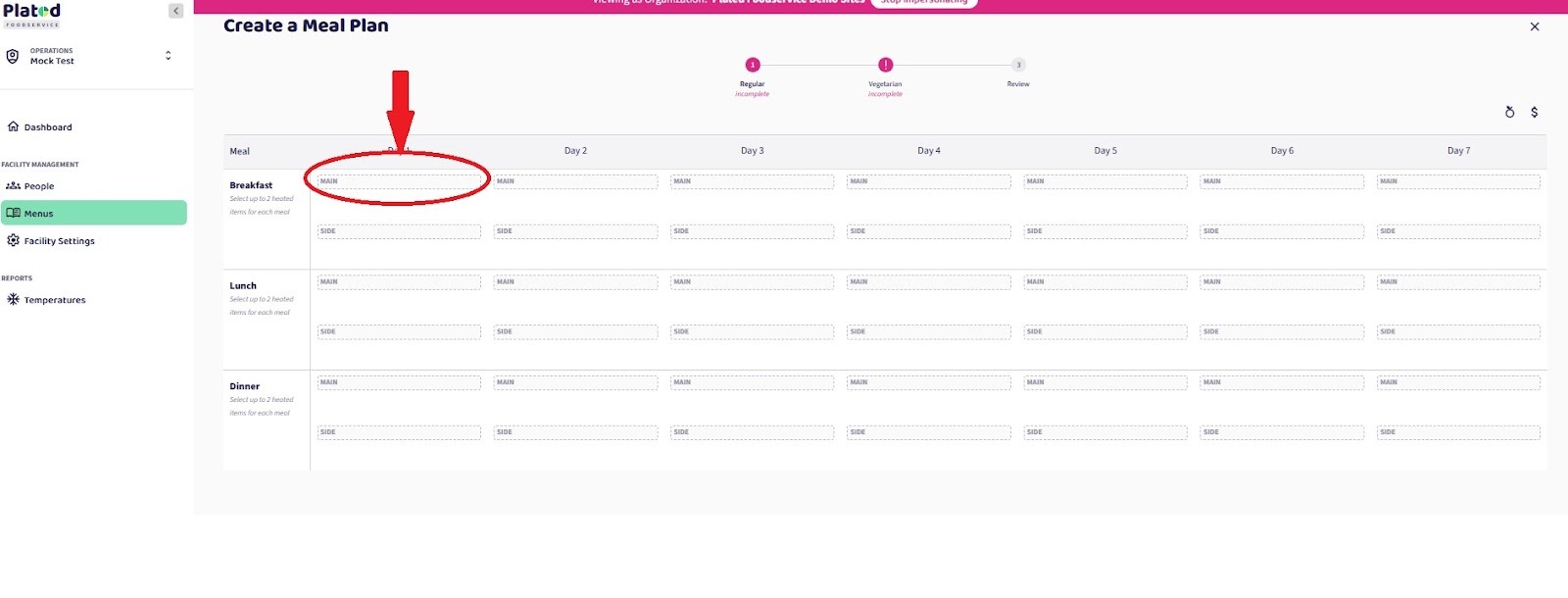Open the Temperatures report
This screenshot has height=598, width=1568.
tap(54, 300)
